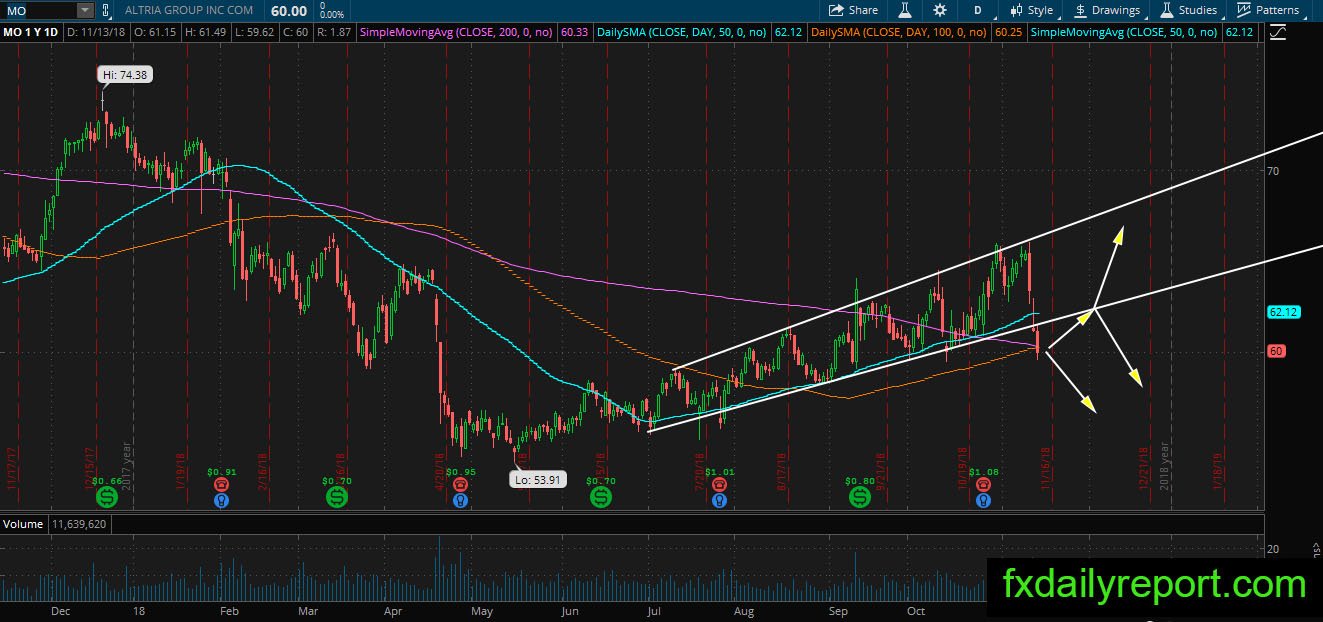Click the green $0.70 dividend icon near June
Viewport: 1323px width, 622px height.
pyautogui.click(x=600, y=497)
